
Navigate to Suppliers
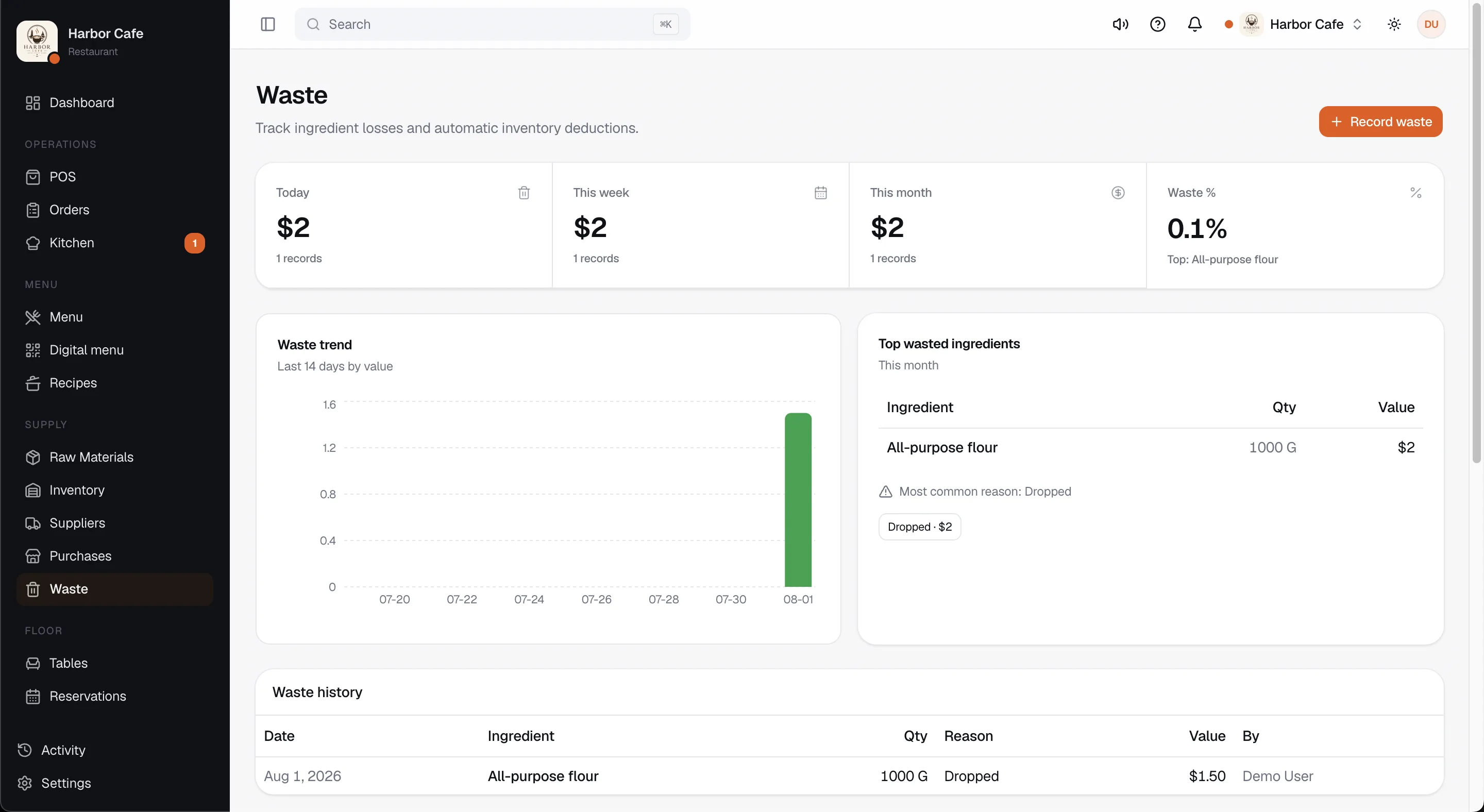pos(114,523)
